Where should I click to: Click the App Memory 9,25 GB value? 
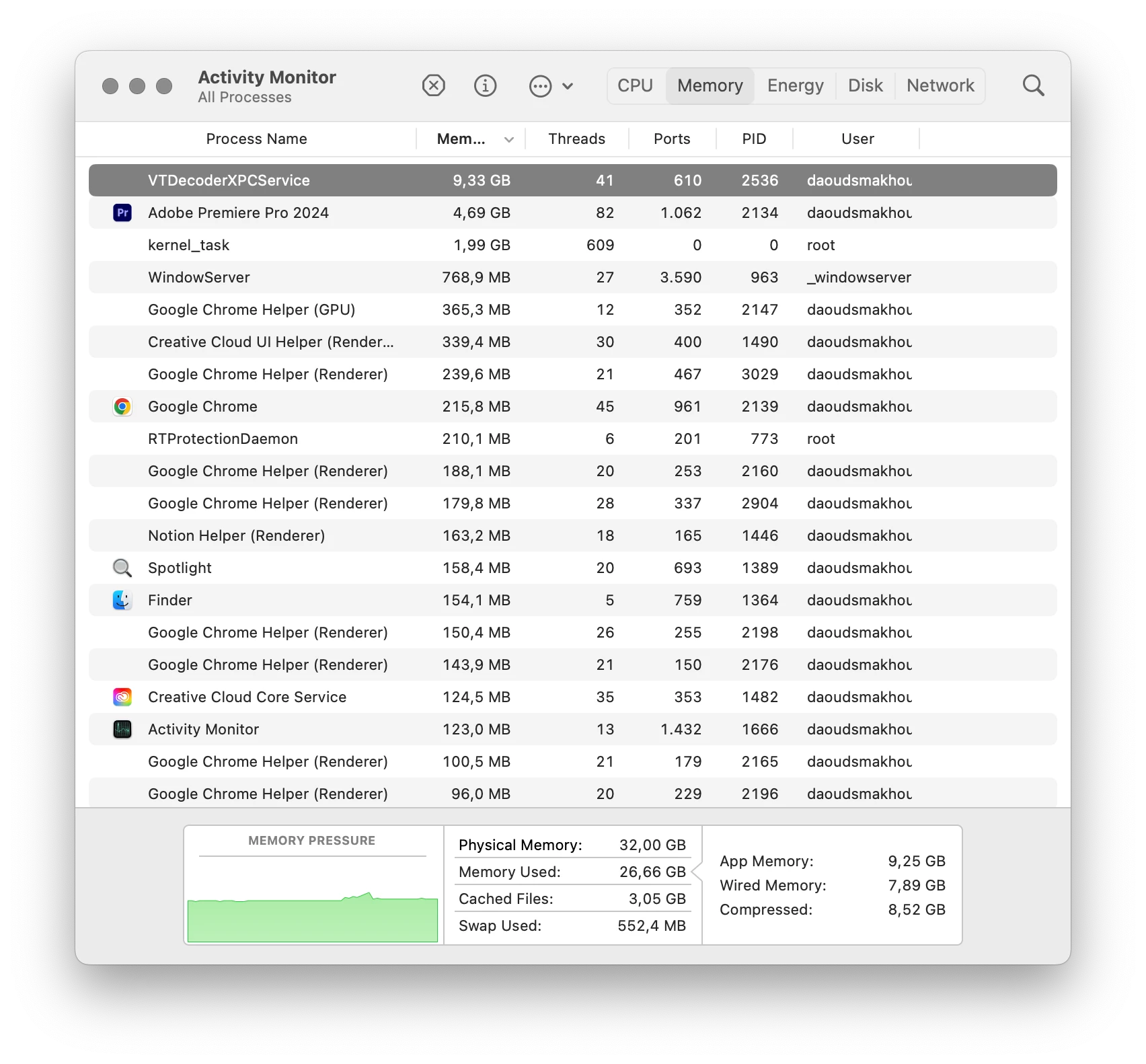917,861
